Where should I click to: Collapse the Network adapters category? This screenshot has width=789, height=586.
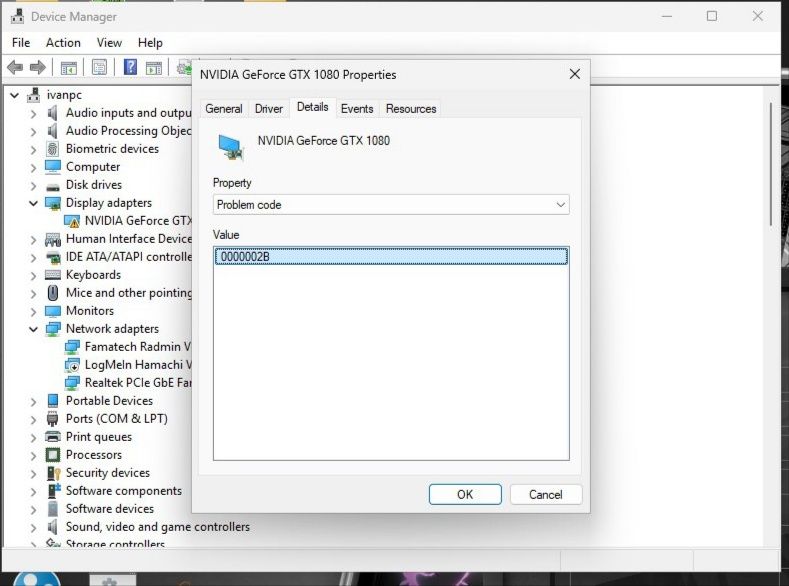[33, 329]
